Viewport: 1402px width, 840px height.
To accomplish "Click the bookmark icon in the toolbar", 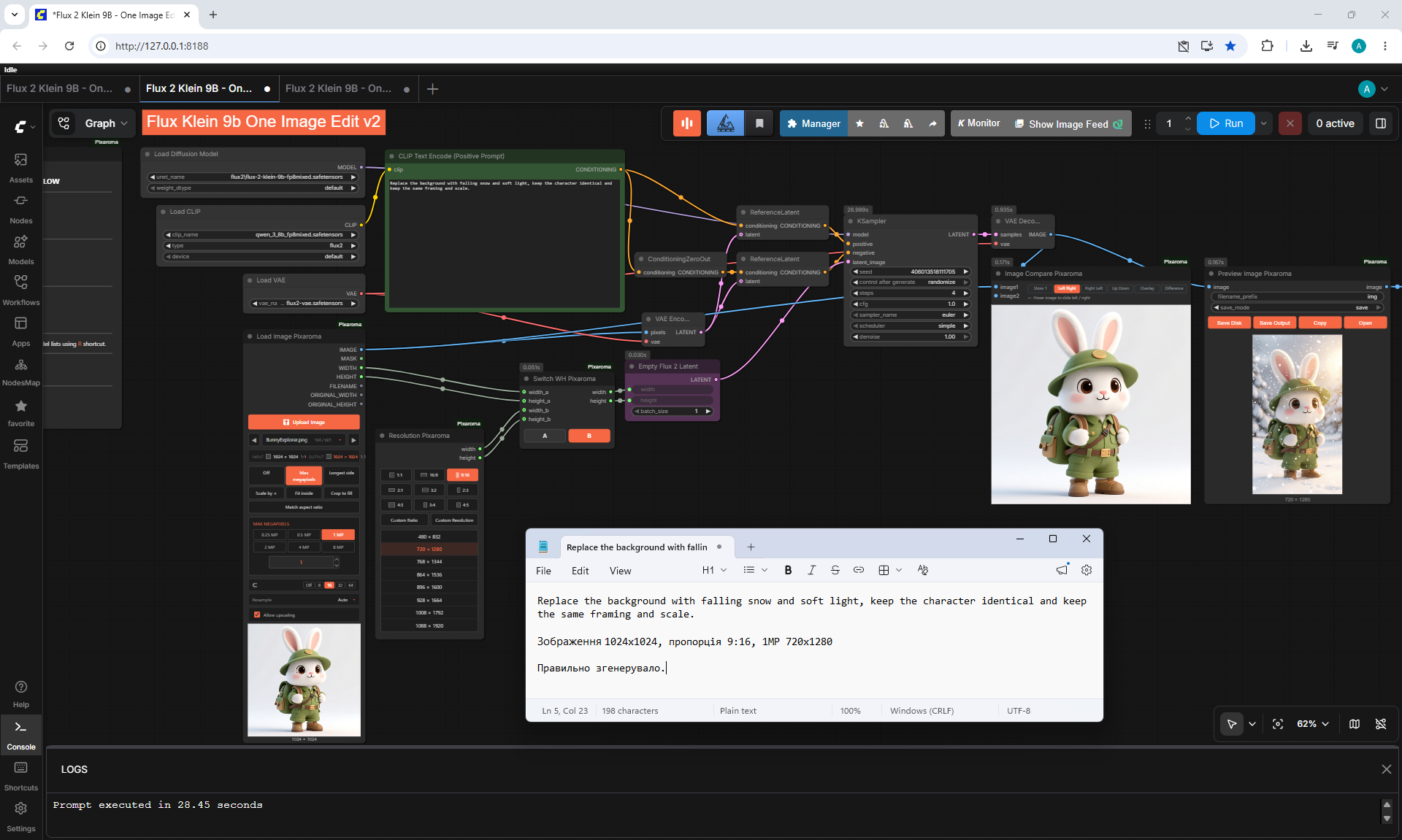I will coord(759,123).
